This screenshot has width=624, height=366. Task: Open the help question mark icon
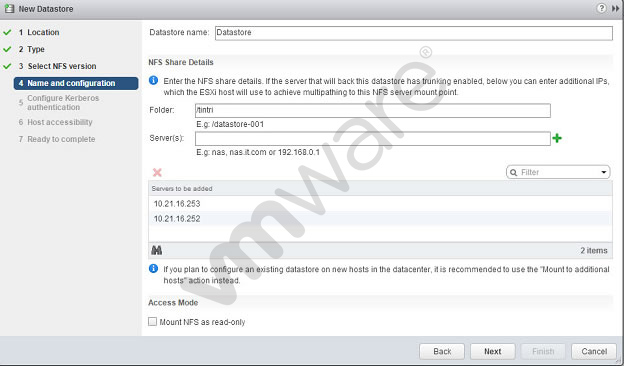click(x=601, y=8)
